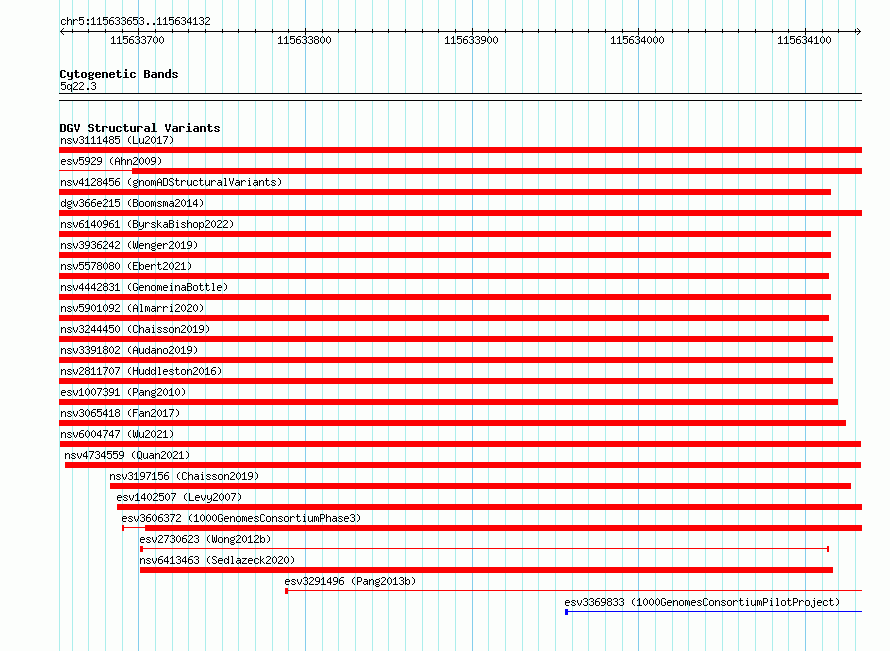Open esv3291496 (Pang2013b) label
This screenshot has width=890, height=651.
(350, 581)
